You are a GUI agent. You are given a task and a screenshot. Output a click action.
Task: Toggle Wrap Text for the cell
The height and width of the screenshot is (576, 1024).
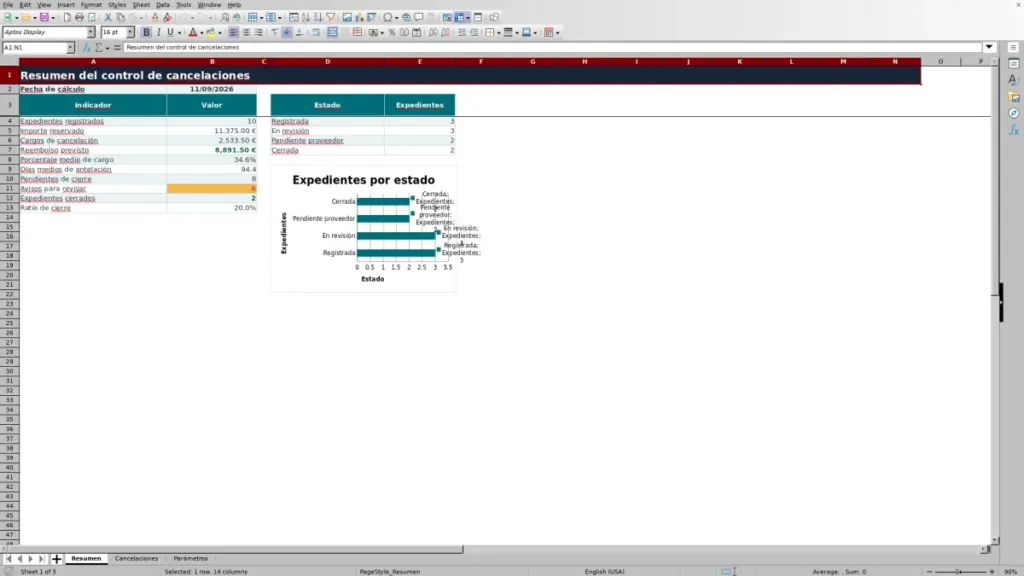[x=316, y=33]
